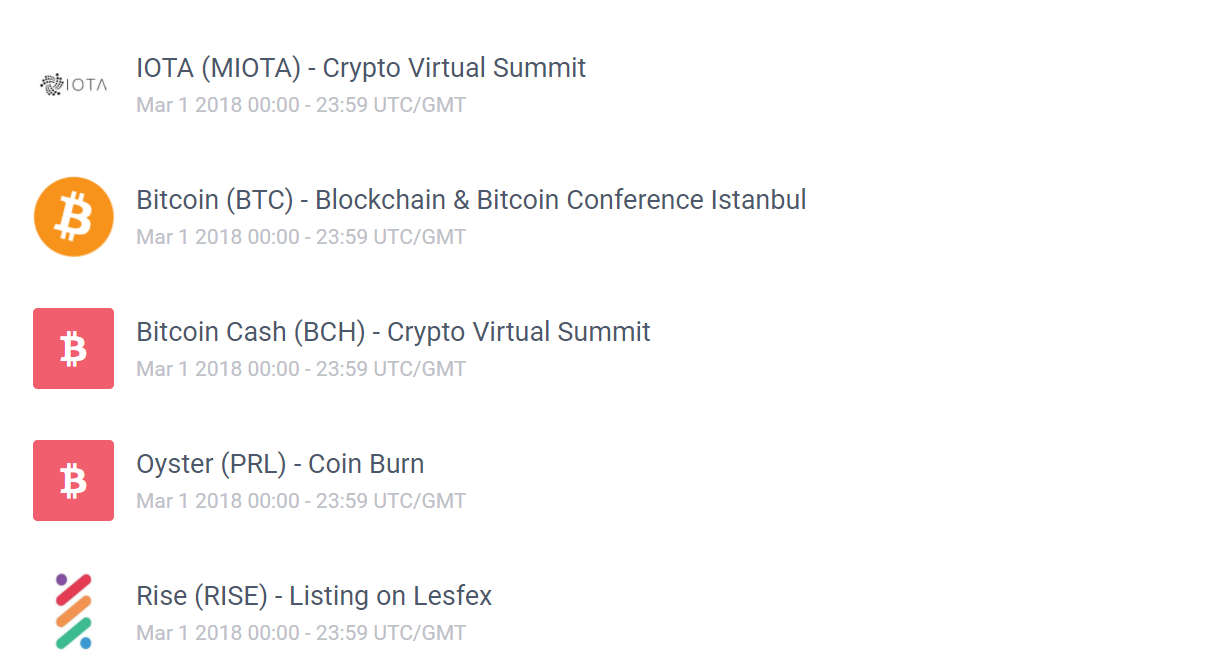The height and width of the screenshot is (669, 1220).
Task: Click the orange Bitcoin logo icon
Action: click(73, 217)
